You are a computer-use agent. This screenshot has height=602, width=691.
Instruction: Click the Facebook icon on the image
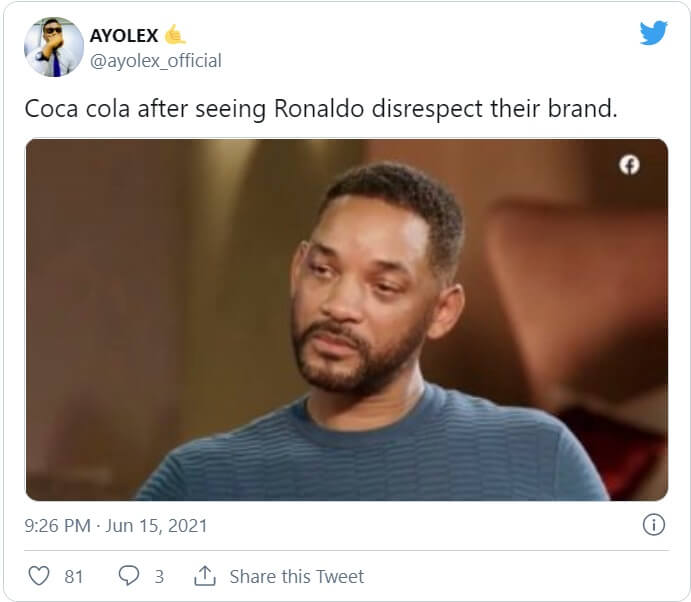[630, 165]
